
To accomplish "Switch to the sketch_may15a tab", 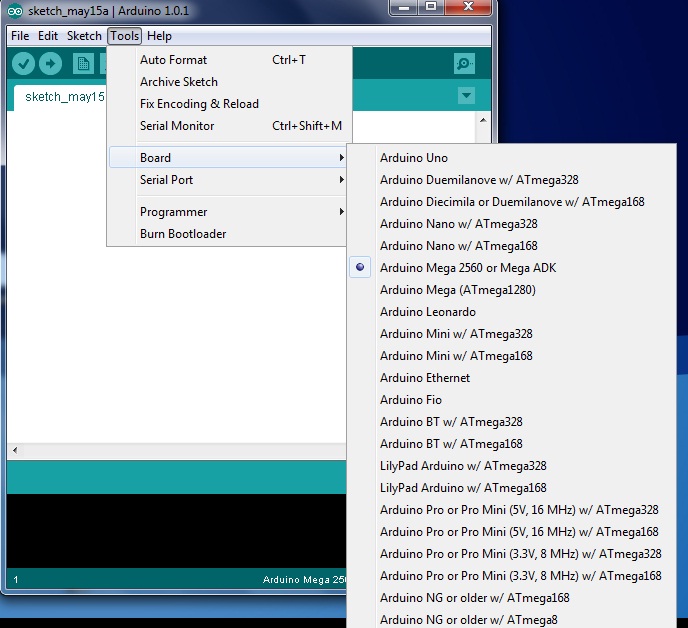I will pyautogui.click(x=64, y=97).
